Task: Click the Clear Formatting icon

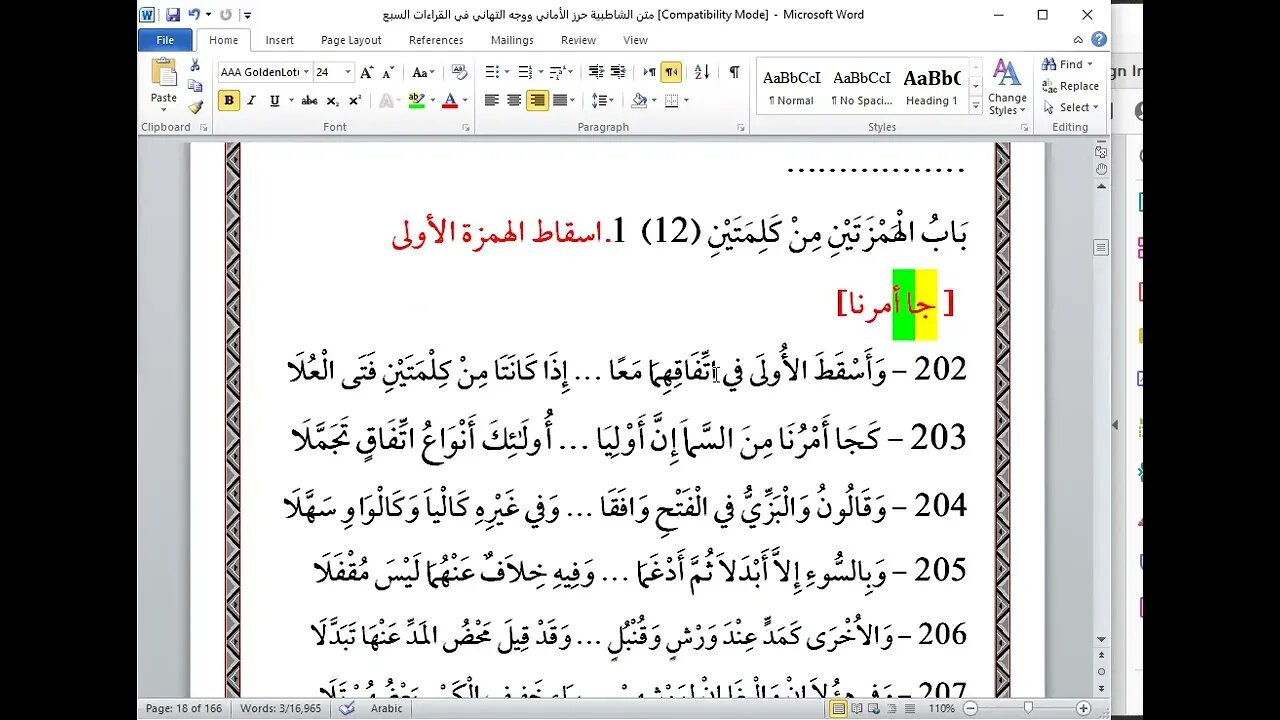Action: point(460,72)
